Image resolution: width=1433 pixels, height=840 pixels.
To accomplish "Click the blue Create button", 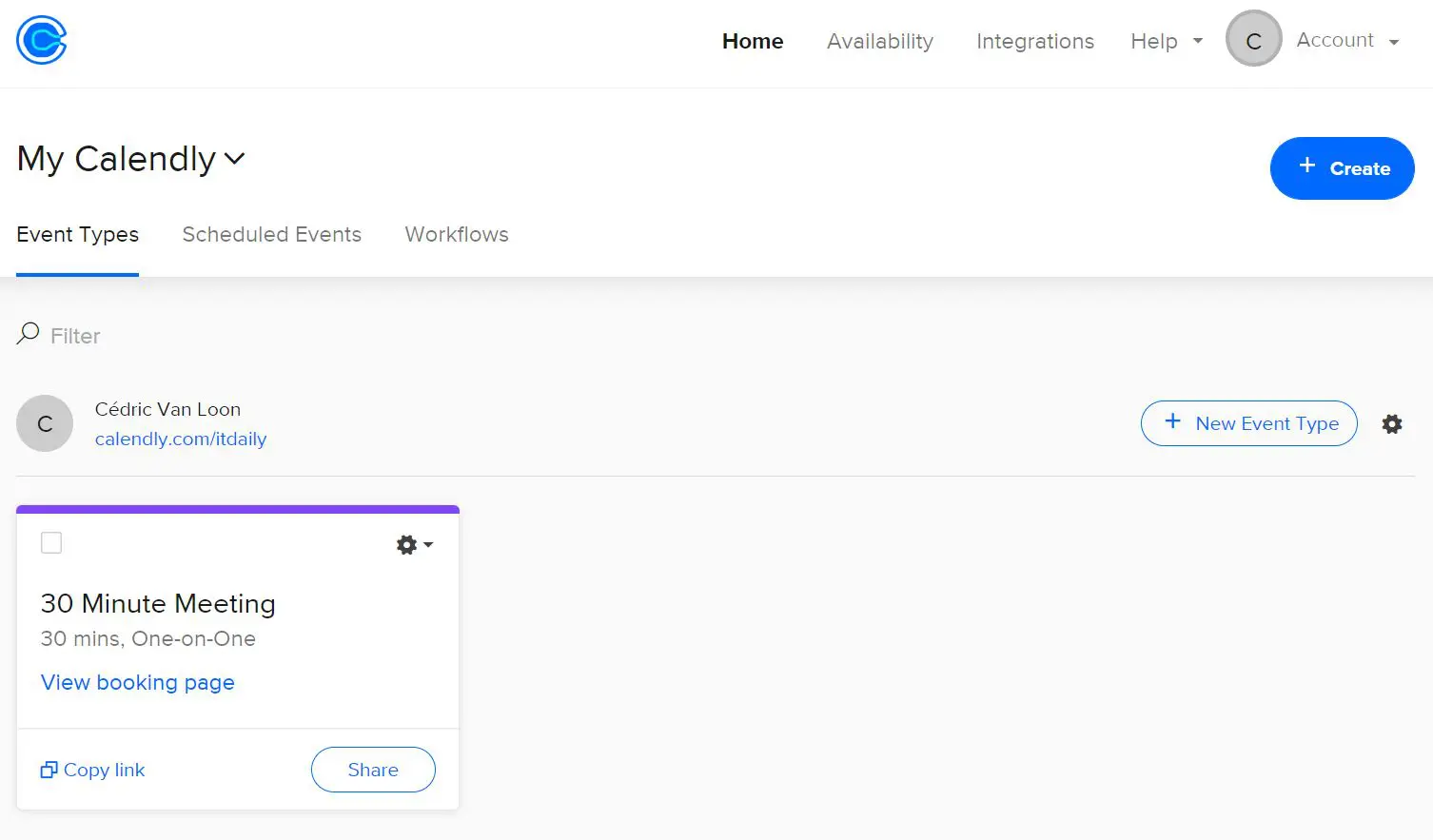I will (x=1342, y=168).
